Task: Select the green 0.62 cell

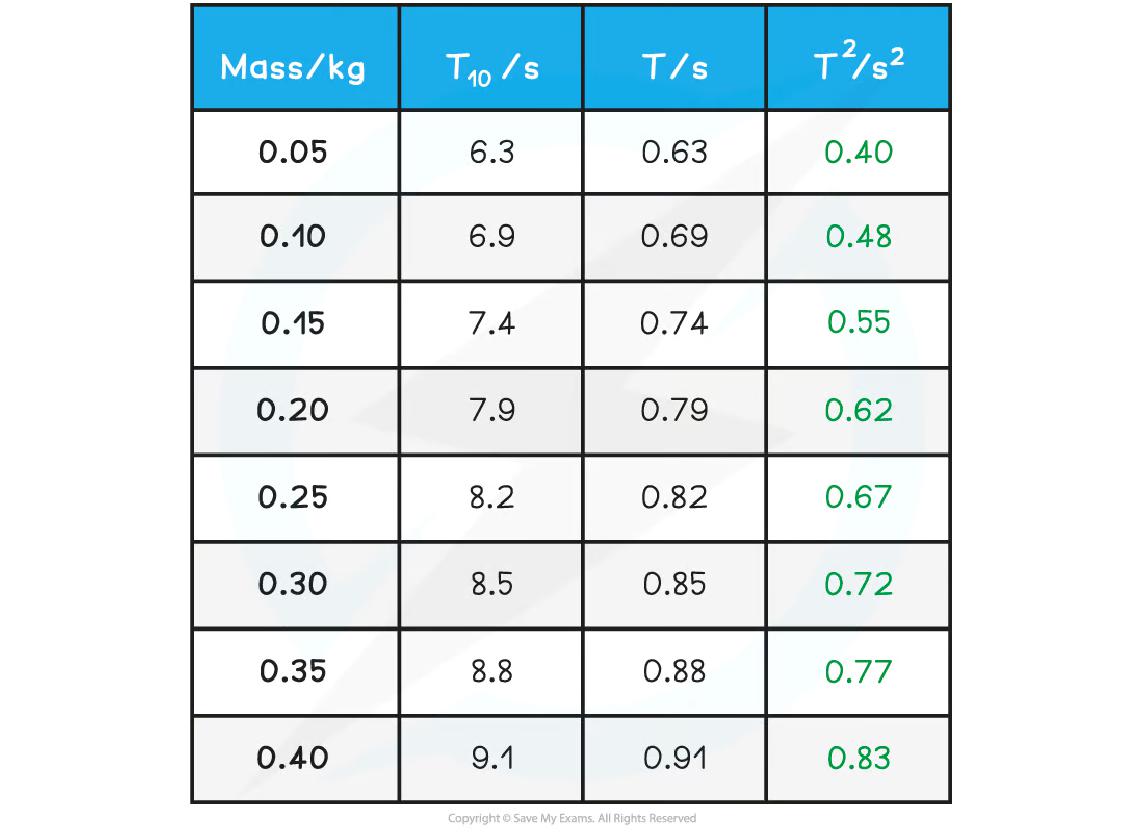Action: pyautogui.click(x=859, y=410)
